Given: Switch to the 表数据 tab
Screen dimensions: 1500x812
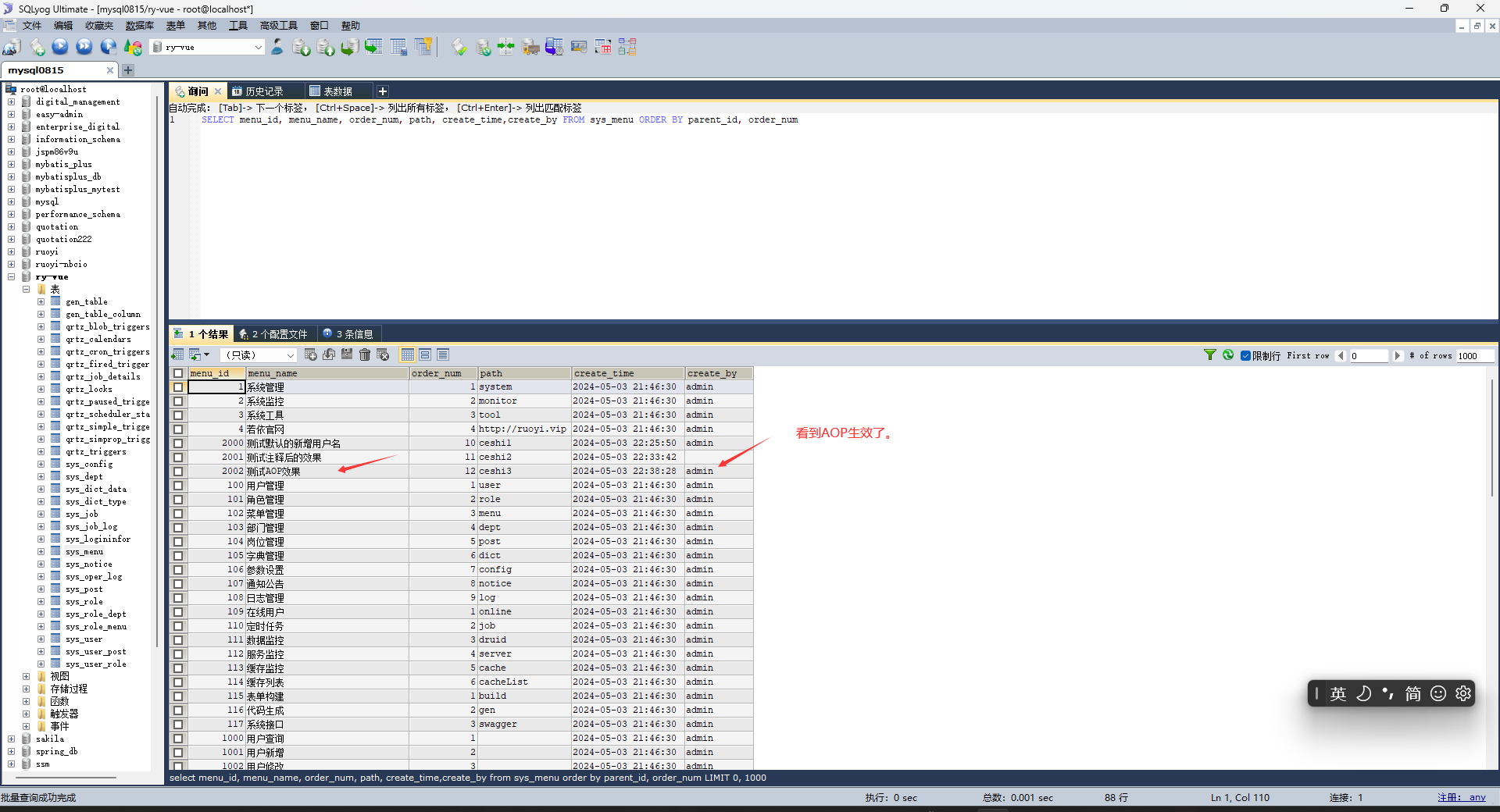Looking at the screenshot, I should [337, 91].
